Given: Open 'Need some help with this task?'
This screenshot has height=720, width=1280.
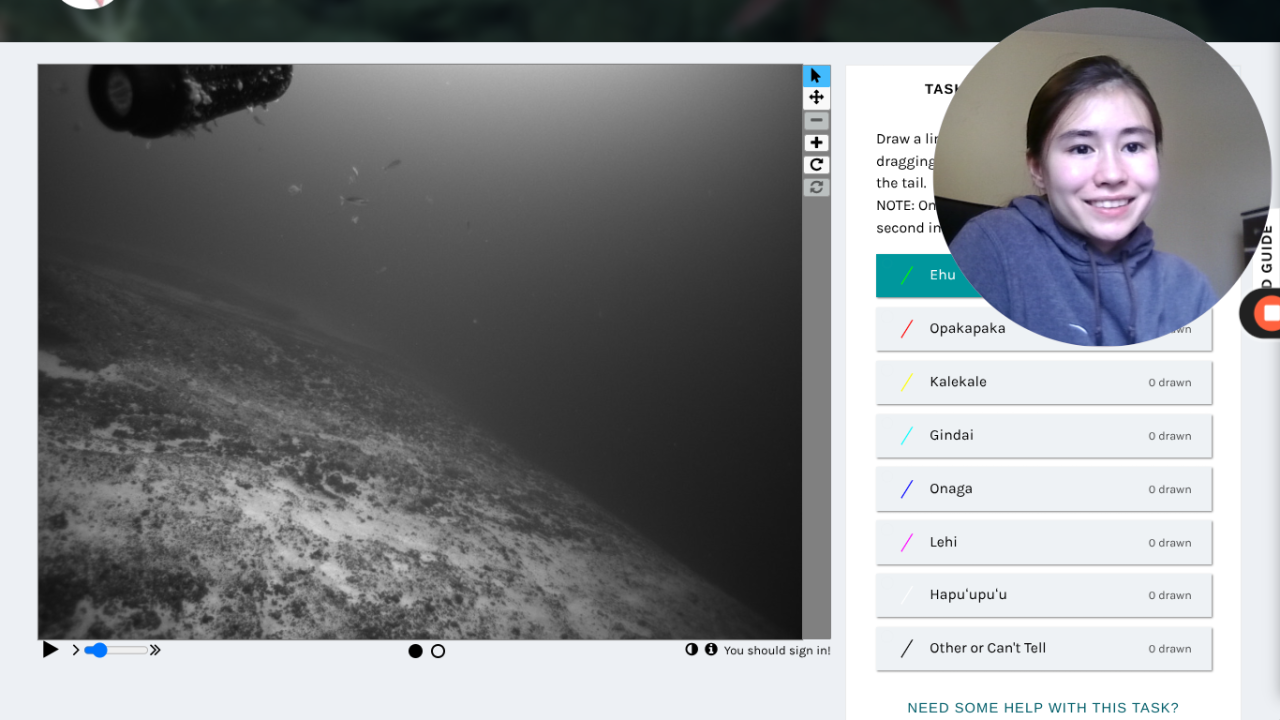Looking at the screenshot, I should [x=1043, y=707].
